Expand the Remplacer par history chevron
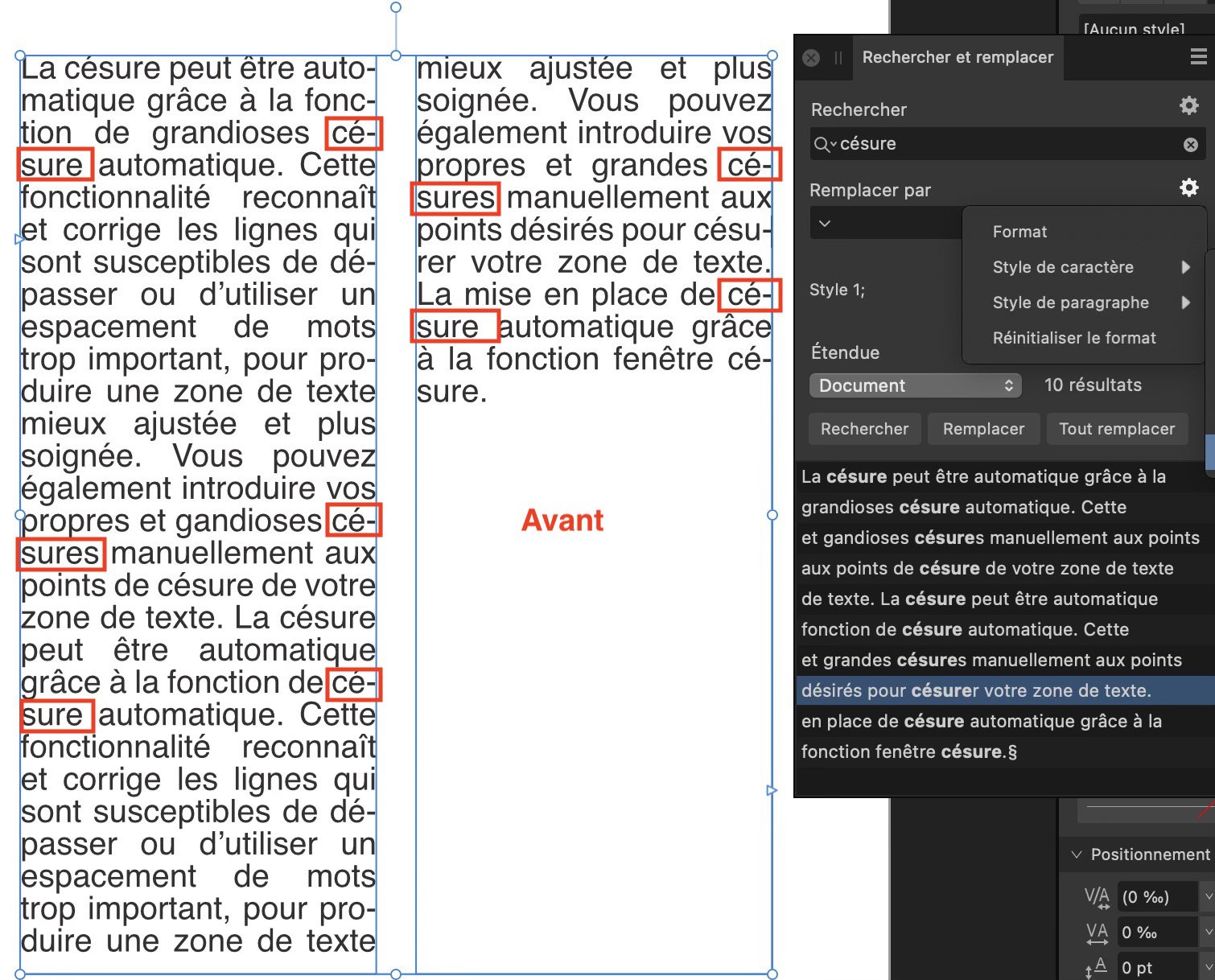Screen dimensions: 1215x980 (x=825, y=224)
